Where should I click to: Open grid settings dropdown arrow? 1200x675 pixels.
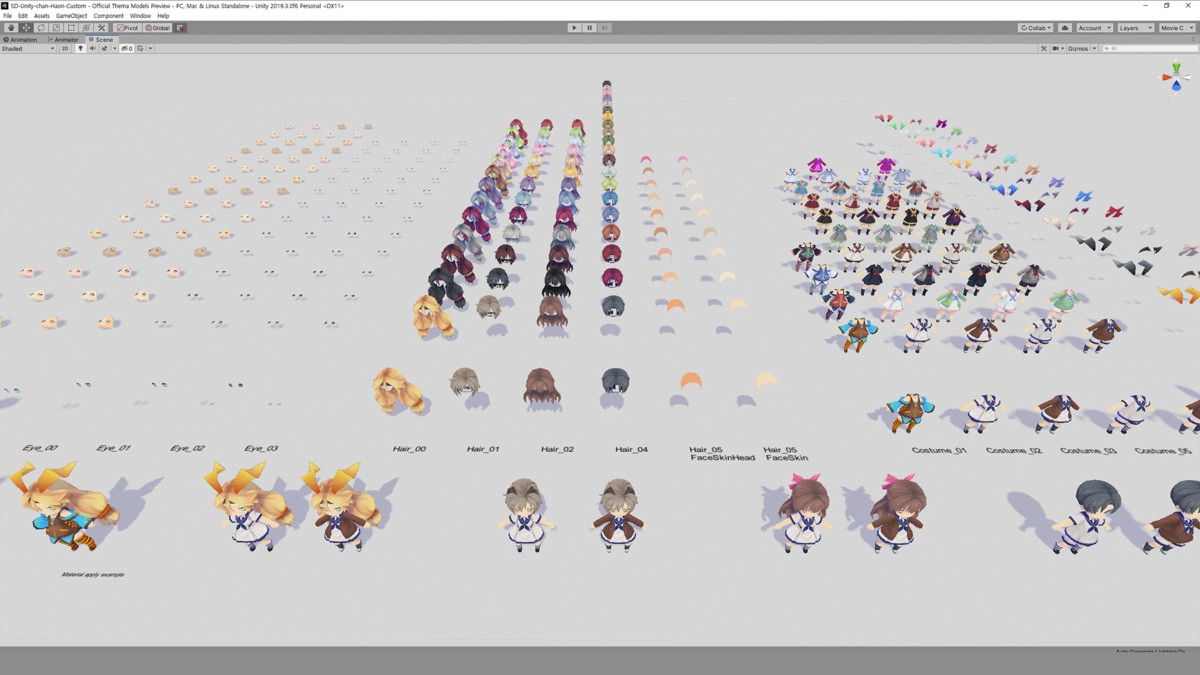(150, 48)
